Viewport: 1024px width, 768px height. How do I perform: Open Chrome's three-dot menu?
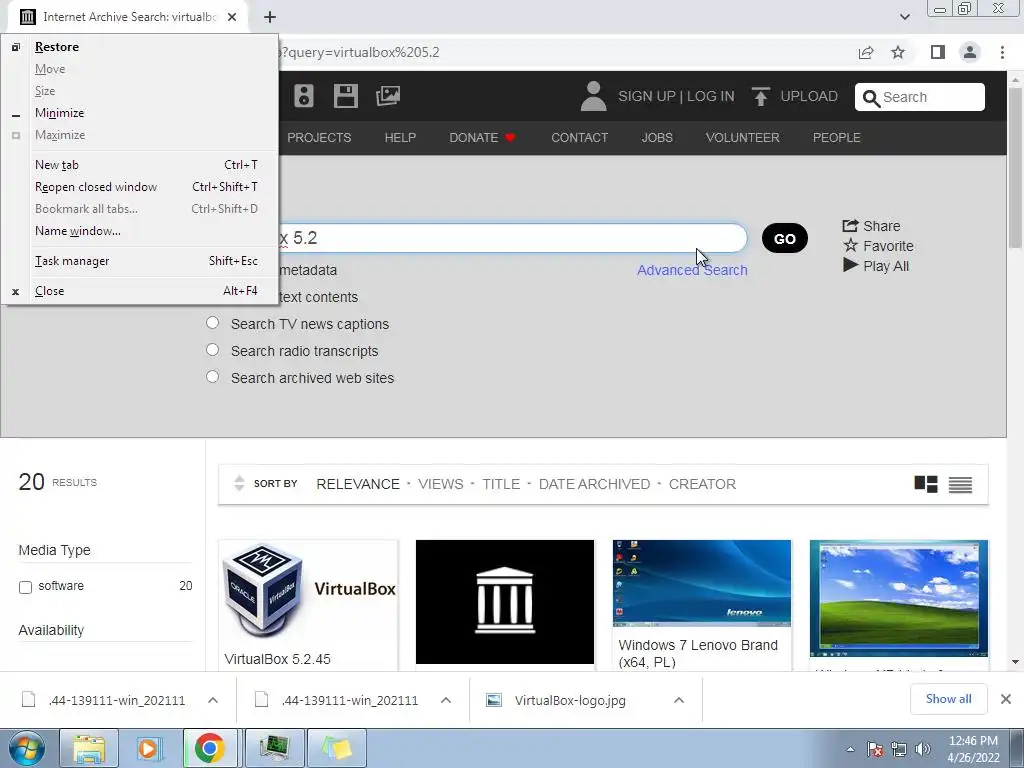point(1002,52)
